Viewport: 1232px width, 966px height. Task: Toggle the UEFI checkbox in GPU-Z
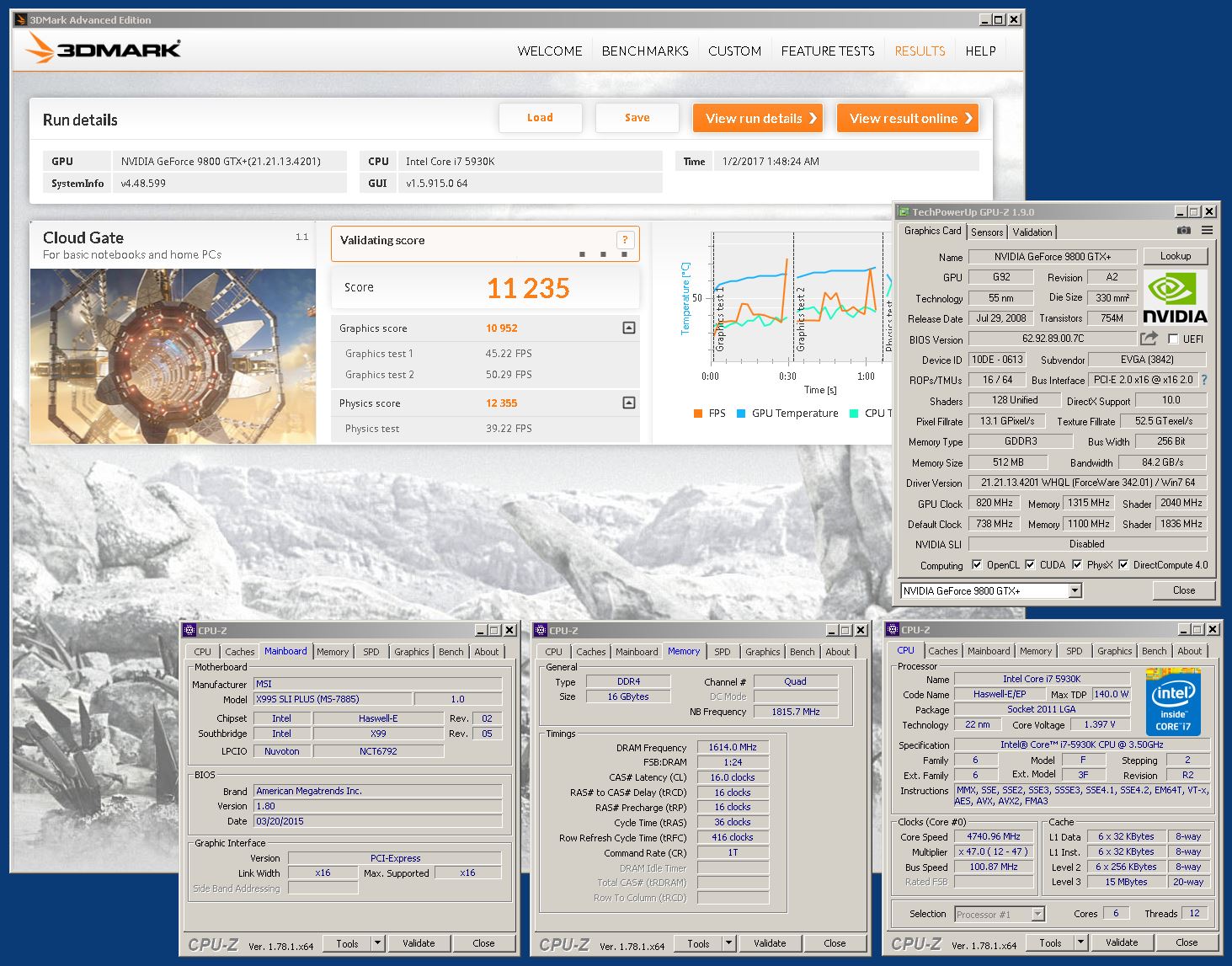tap(1173, 339)
